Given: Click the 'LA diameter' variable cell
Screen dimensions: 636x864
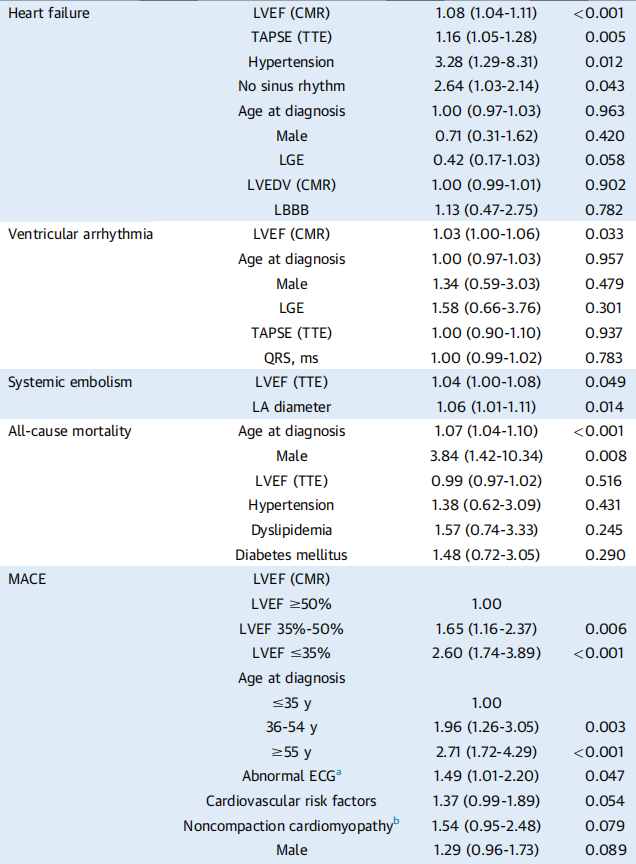Looking at the screenshot, I should (292, 407).
